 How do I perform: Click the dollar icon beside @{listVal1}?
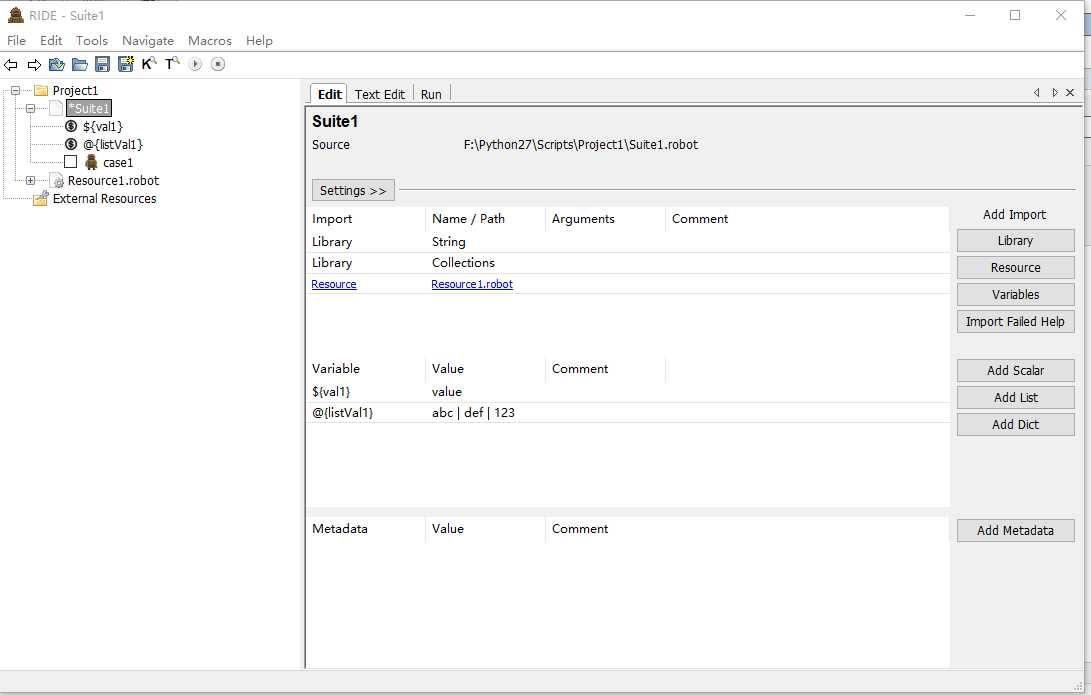pos(71,144)
